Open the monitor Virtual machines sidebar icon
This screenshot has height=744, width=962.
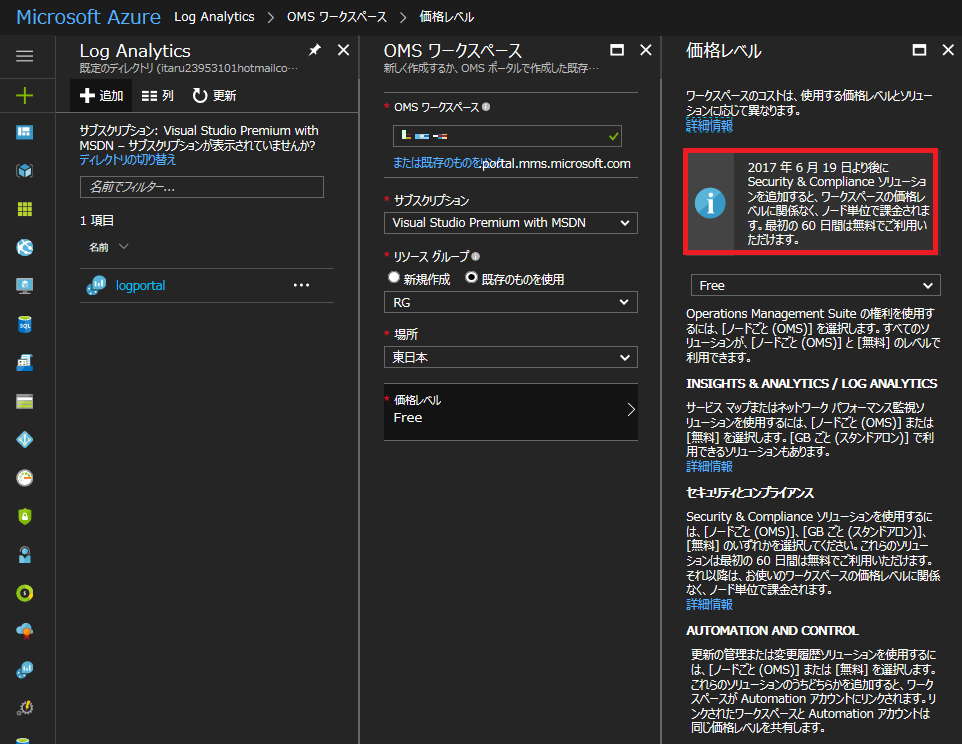click(x=25, y=286)
